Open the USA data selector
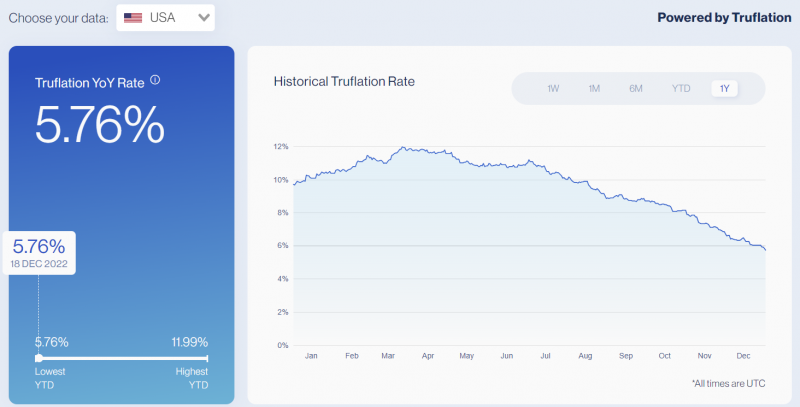Screen dimensions: 800x407 click(165, 18)
